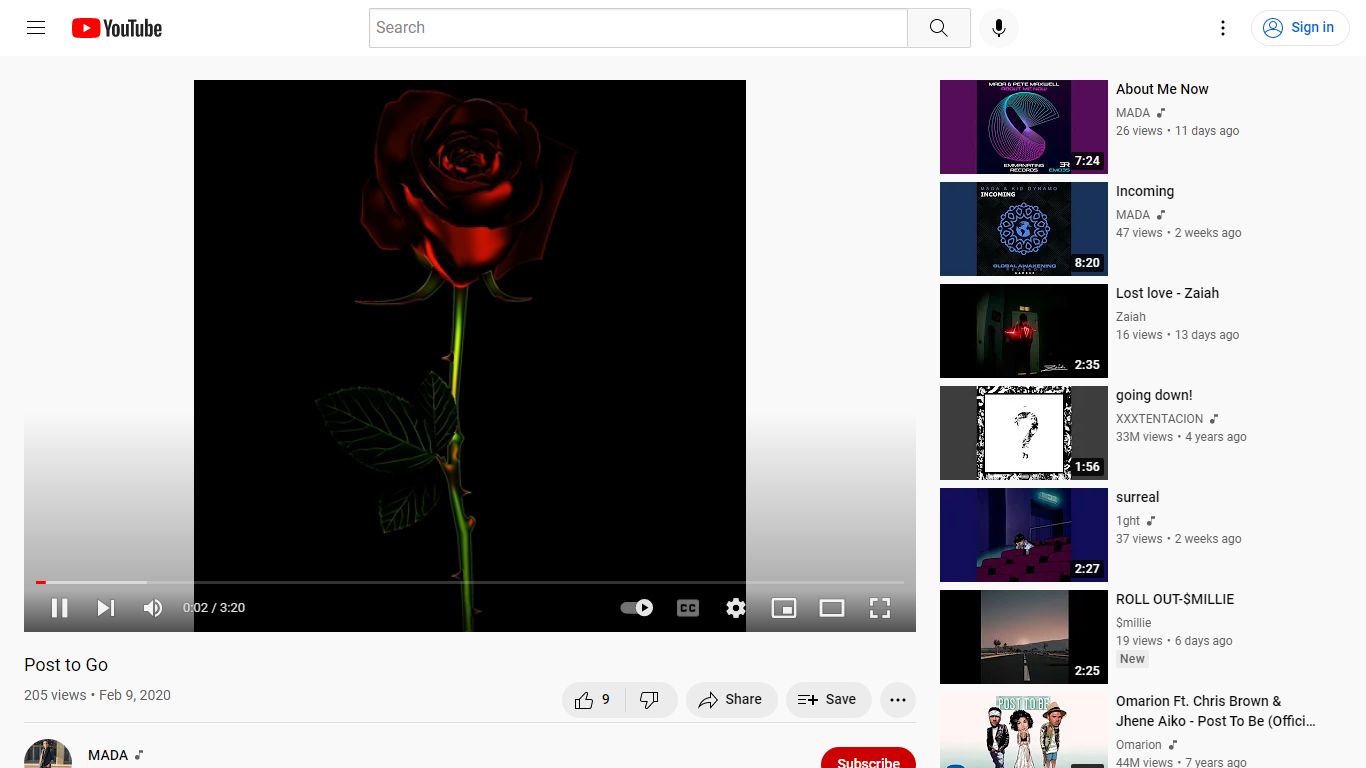This screenshot has height=768, width=1366.
Task: Open Lost love - Zaiah thumbnail
Action: [1024, 331]
